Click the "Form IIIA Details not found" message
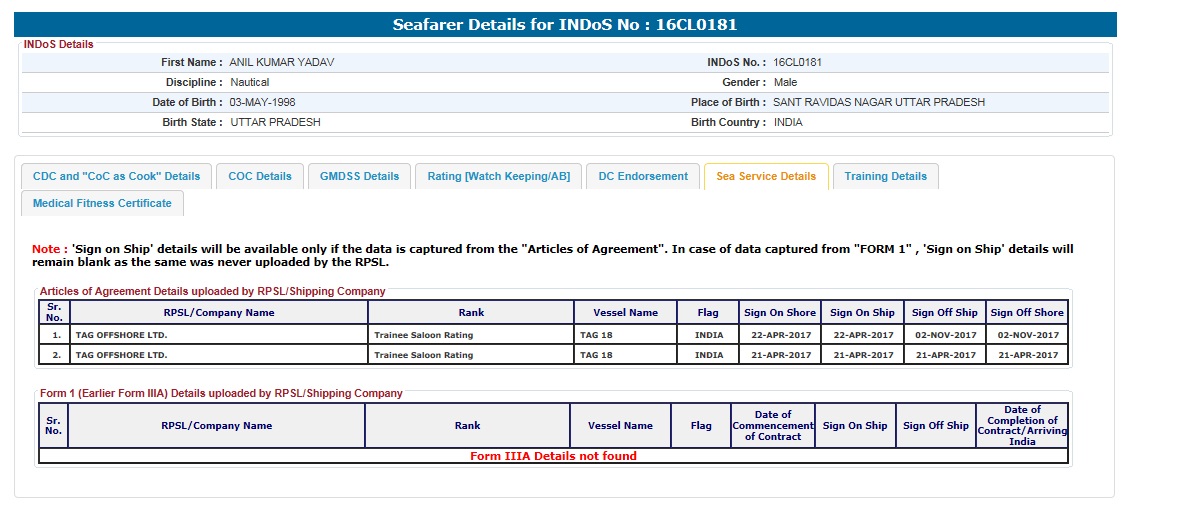1180x515 pixels. pos(553,456)
